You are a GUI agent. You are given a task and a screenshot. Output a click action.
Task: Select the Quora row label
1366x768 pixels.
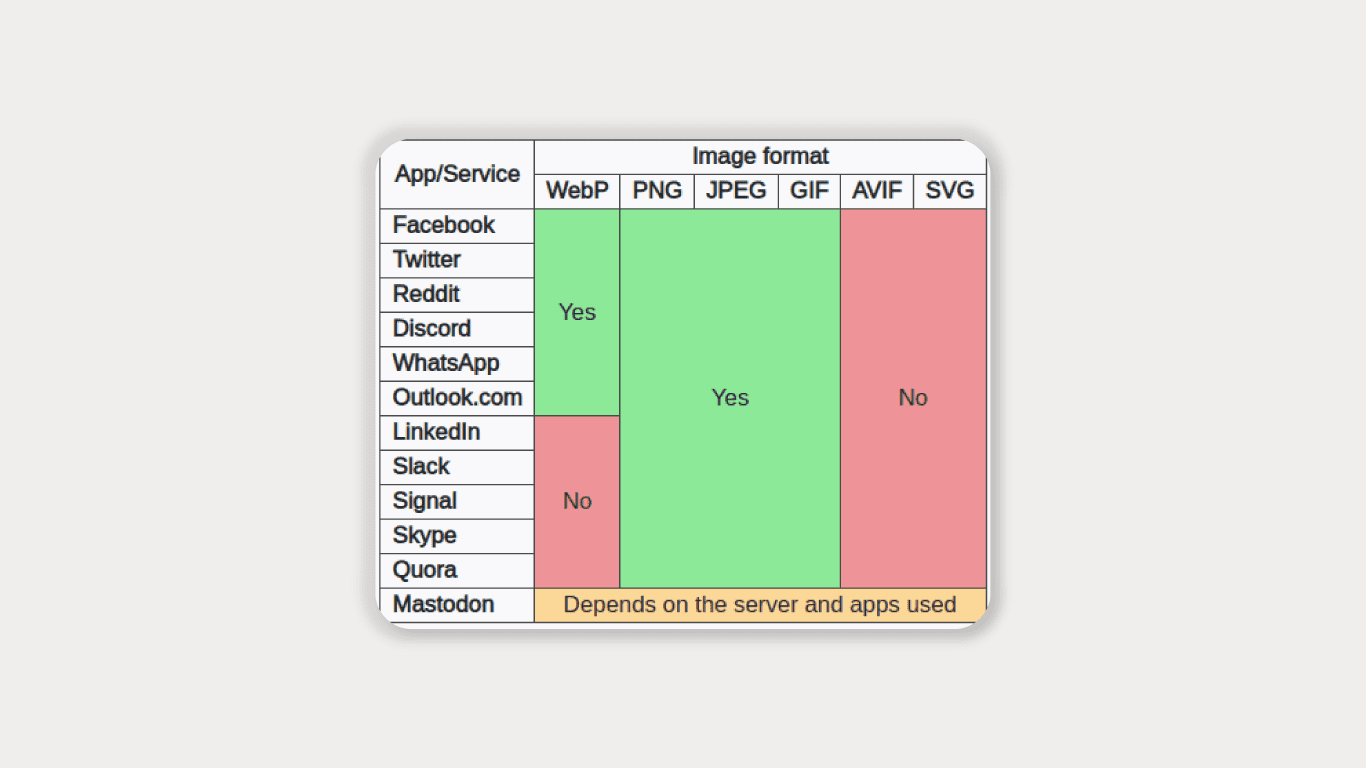pyautogui.click(x=457, y=571)
